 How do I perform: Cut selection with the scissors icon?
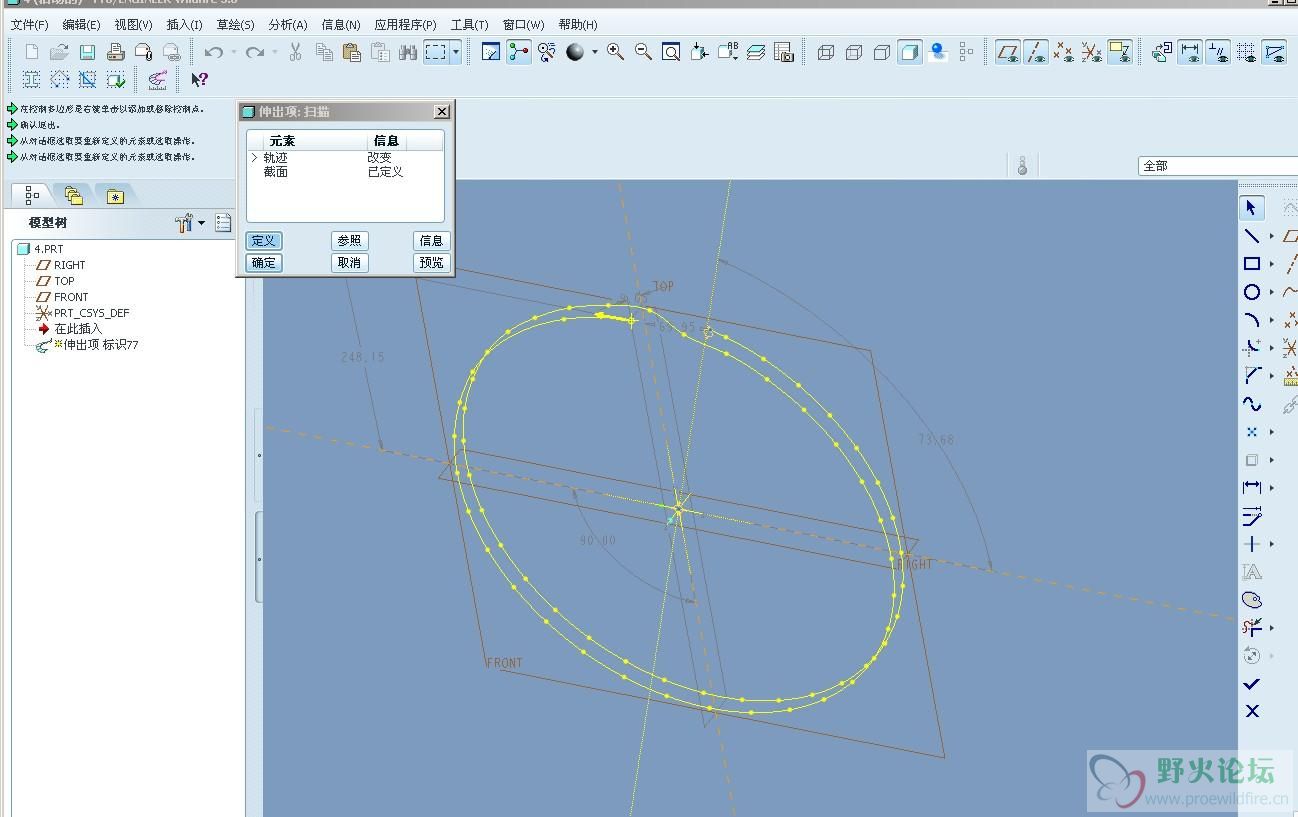click(x=296, y=52)
